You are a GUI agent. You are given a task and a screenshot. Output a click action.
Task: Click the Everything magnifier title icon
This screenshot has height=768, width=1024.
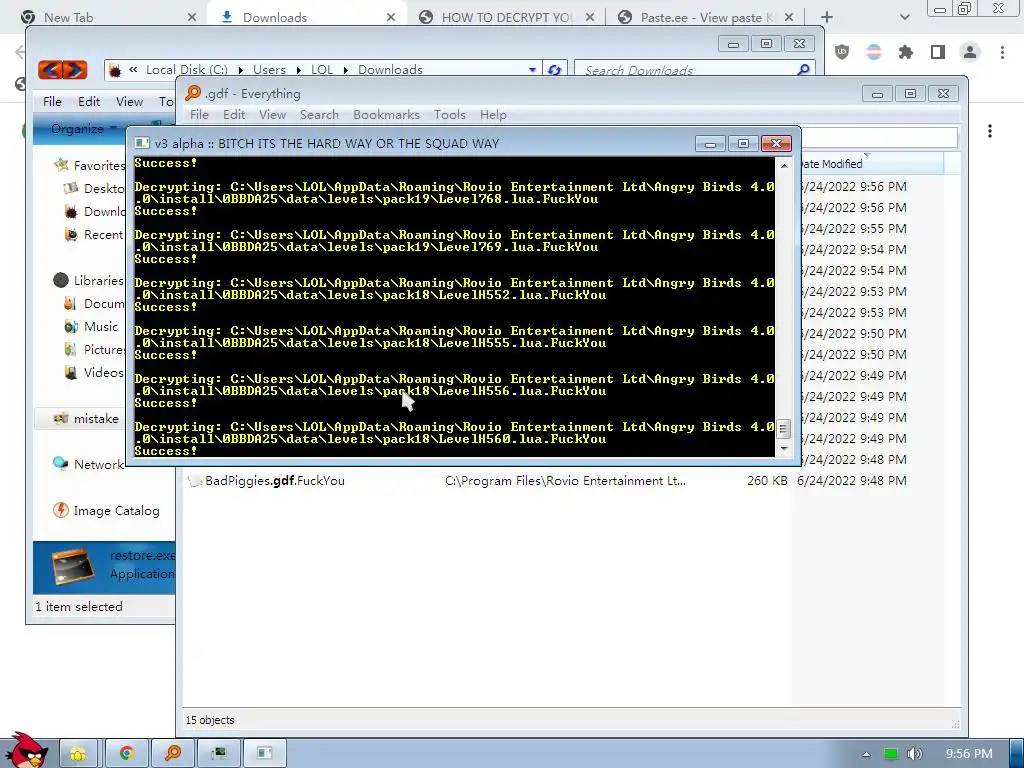pyautogui.click(x=193, y=93)
